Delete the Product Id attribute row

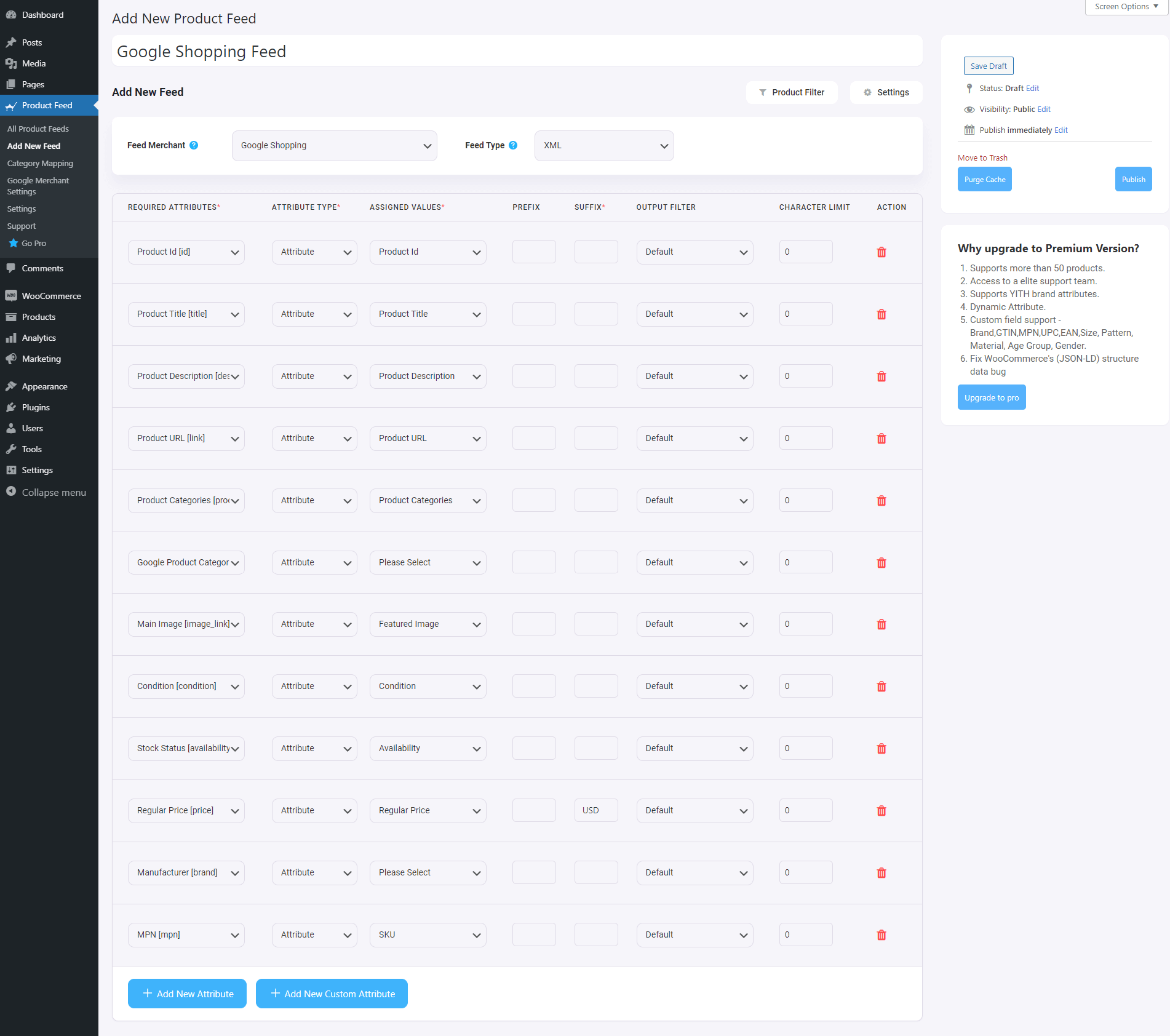click(881, 252)
